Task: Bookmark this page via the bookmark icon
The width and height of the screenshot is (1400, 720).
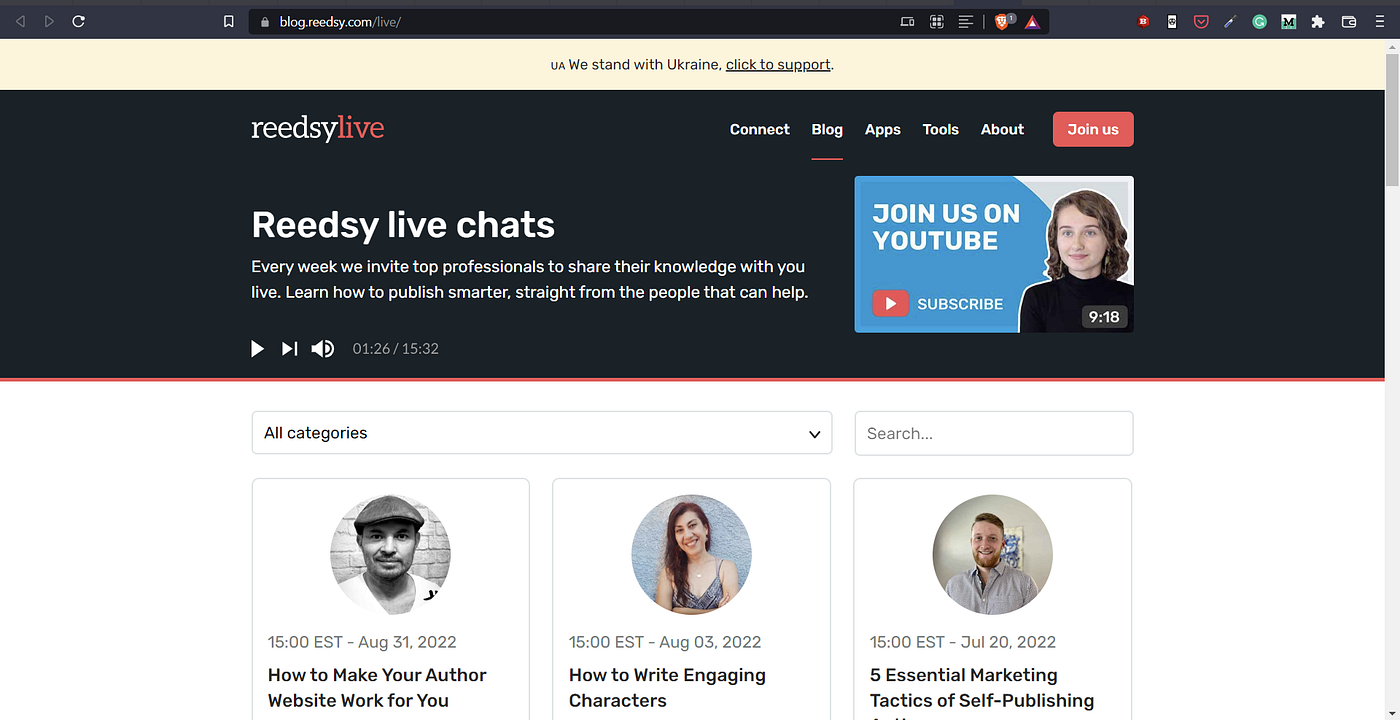Action: pyautogui.click(x=228, y=21)
